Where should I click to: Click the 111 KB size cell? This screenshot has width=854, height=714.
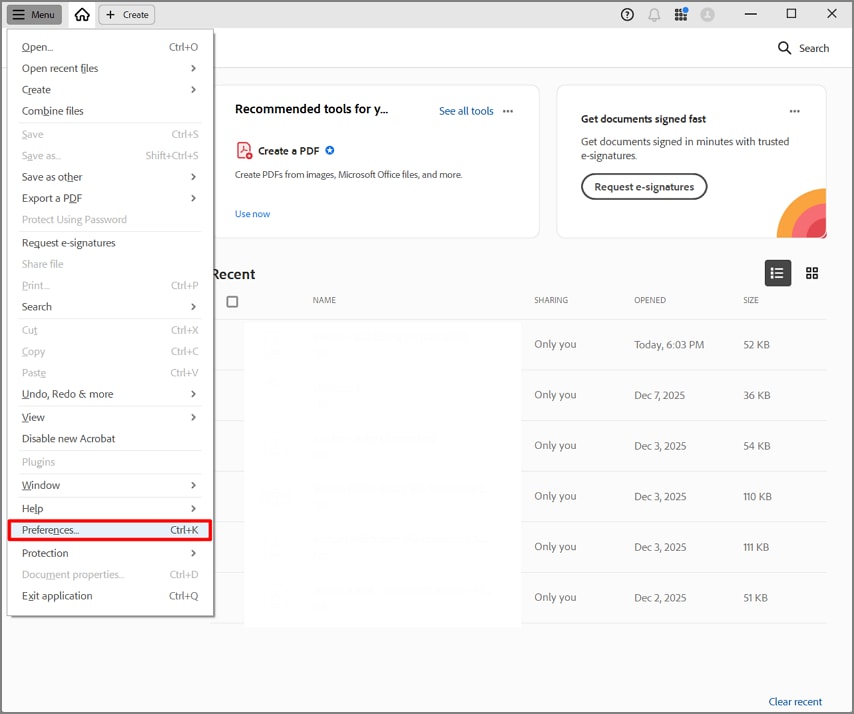[757, 547]
